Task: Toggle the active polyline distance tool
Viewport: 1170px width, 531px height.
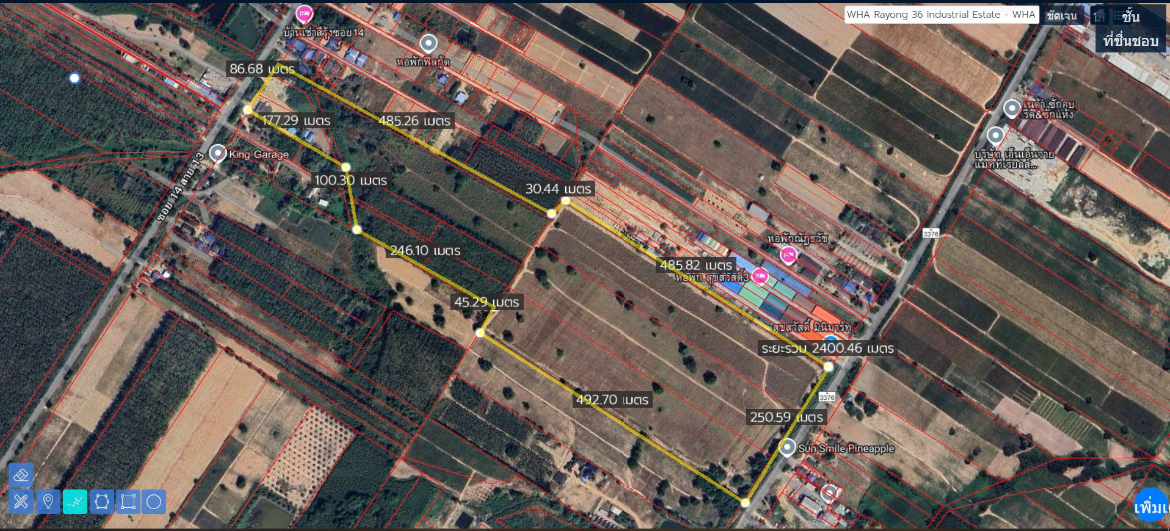Action: coord(74,501)
